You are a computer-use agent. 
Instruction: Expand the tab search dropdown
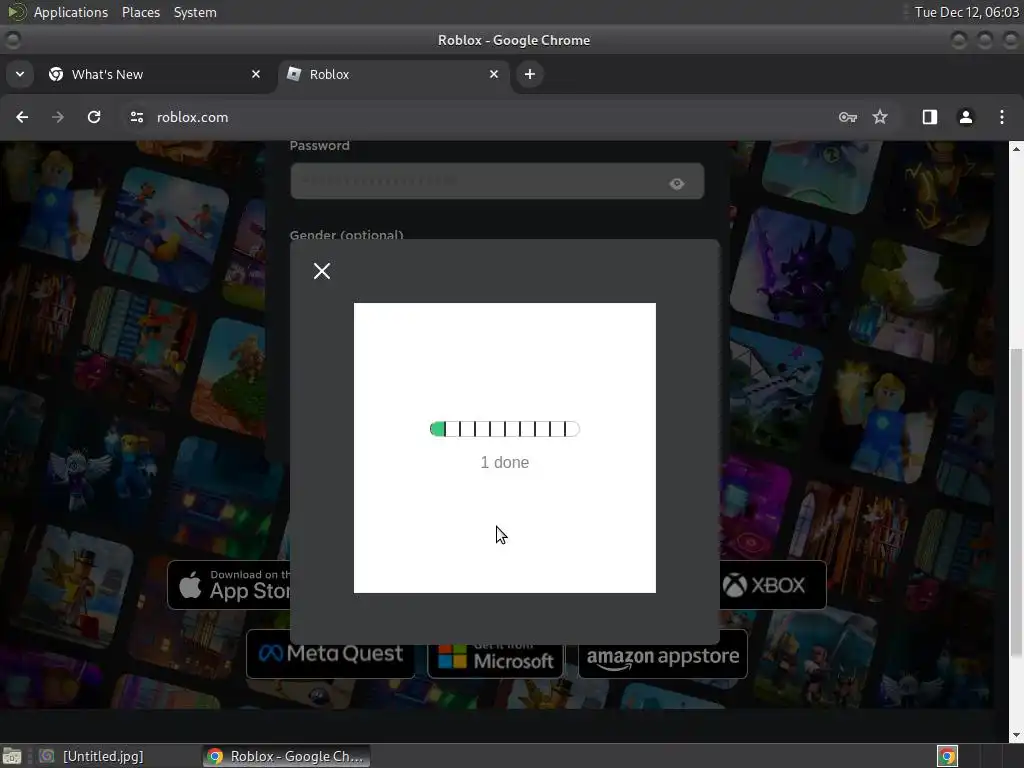tap(20, 74)
